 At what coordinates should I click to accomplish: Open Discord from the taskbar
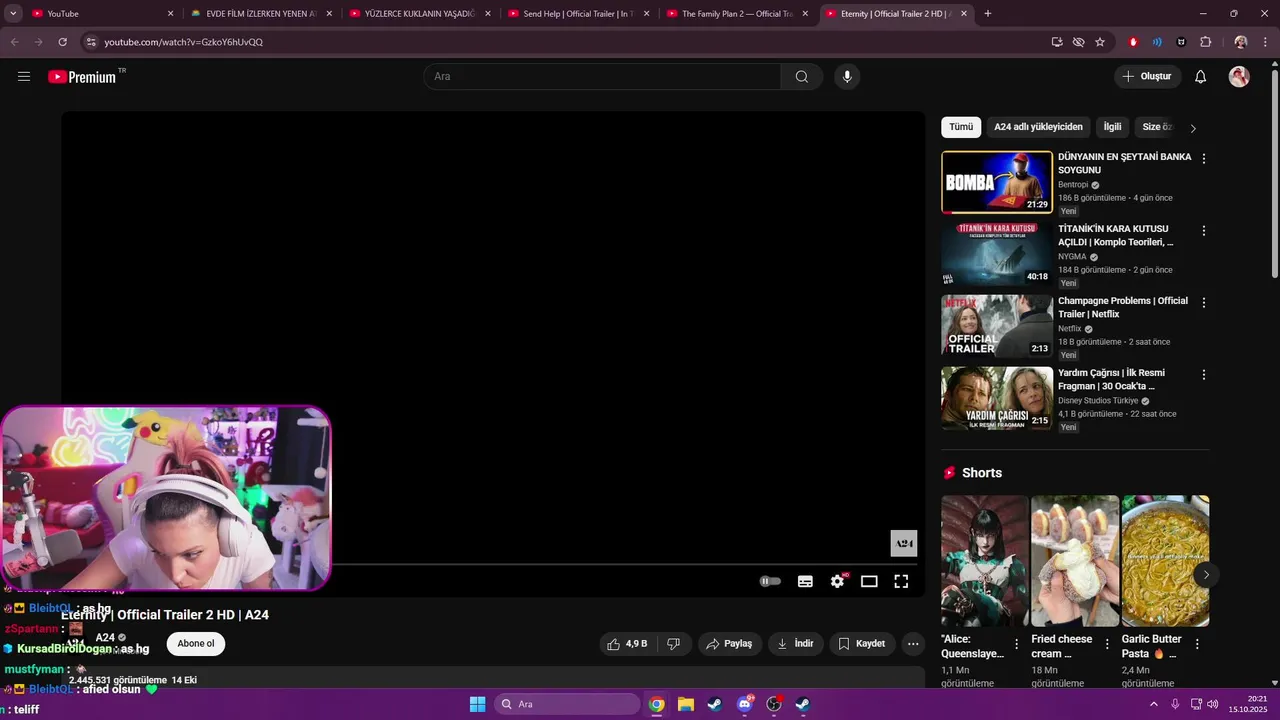[x=744, y=704]
